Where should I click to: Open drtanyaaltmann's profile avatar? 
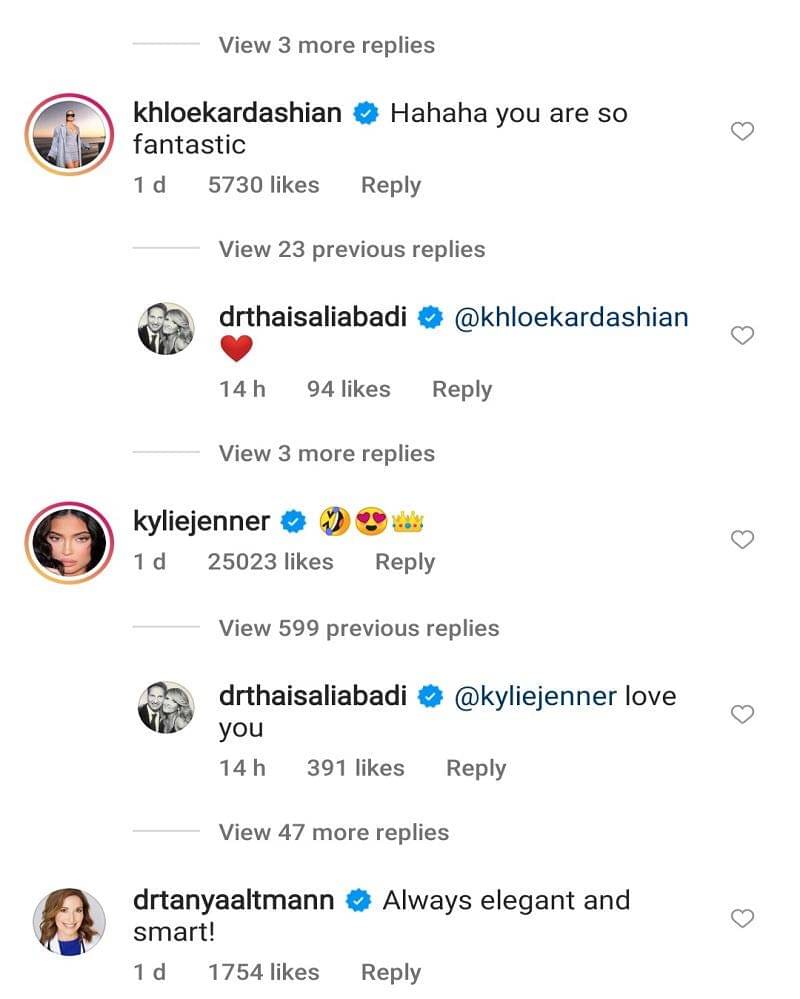point(70,921)
